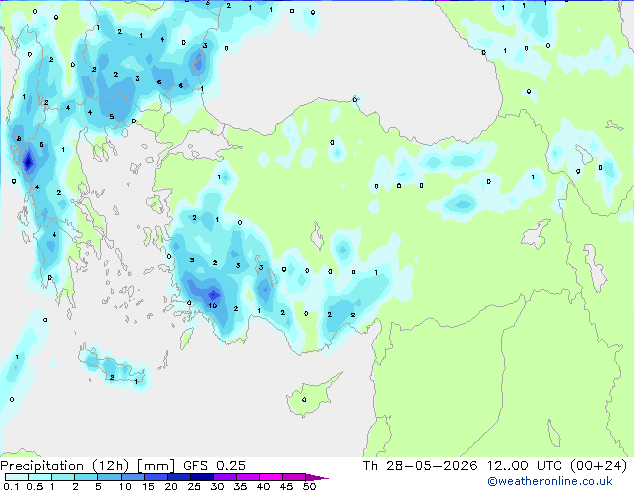Click the weatheronline.co.uk copyright link
The height and width of the screenshot is (490, 634).
tap(549, 481)
